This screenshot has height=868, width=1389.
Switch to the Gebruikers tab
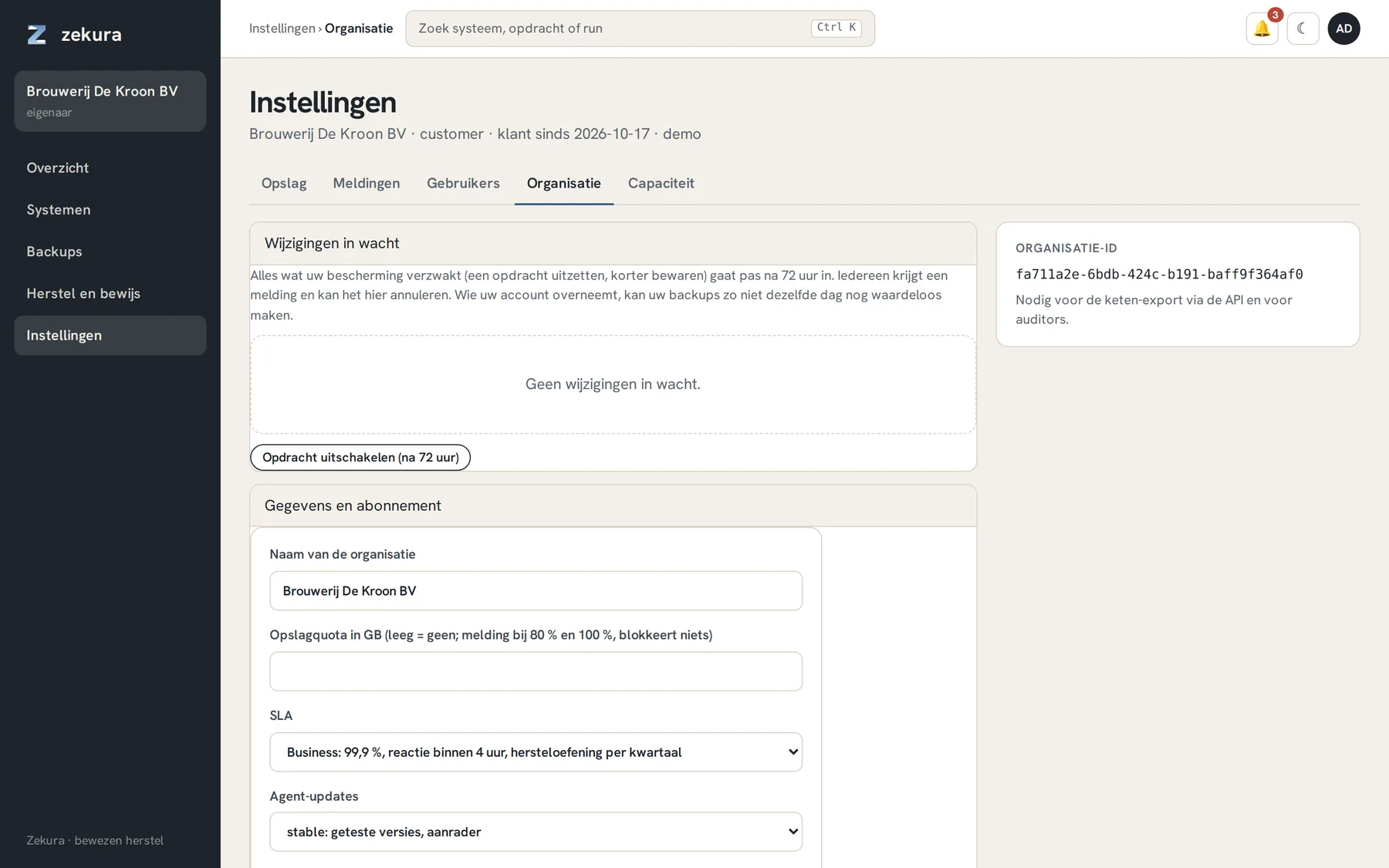(x=463, y=184)
